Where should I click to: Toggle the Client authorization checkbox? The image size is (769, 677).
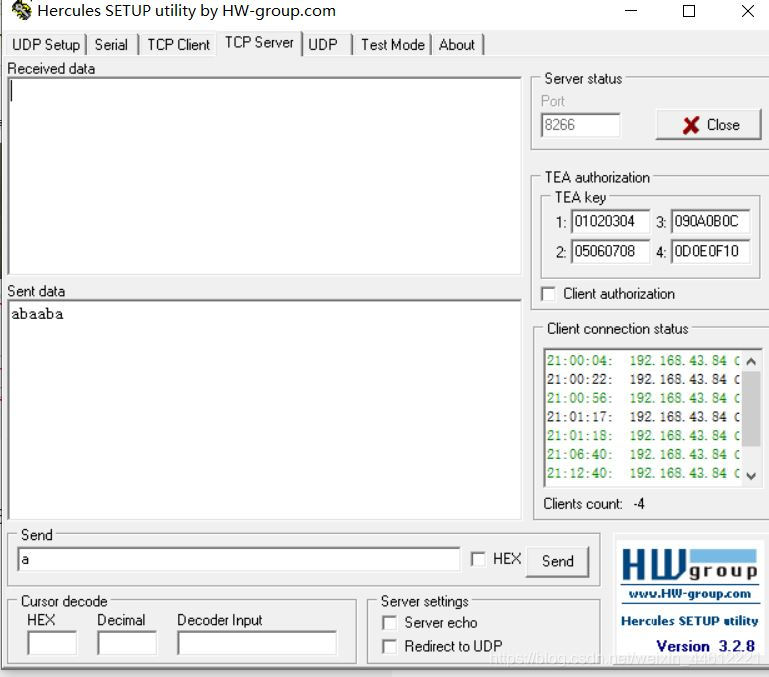pos(548,294)
